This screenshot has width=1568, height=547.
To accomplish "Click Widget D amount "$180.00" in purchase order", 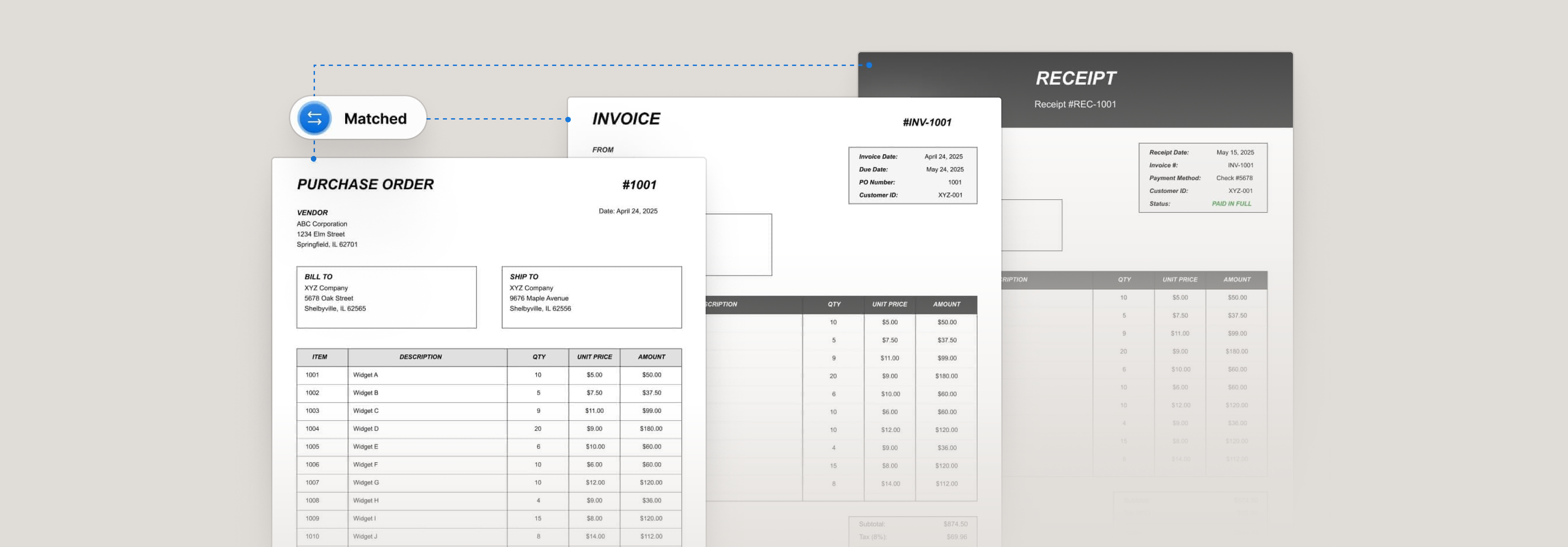I will (651, 429).
